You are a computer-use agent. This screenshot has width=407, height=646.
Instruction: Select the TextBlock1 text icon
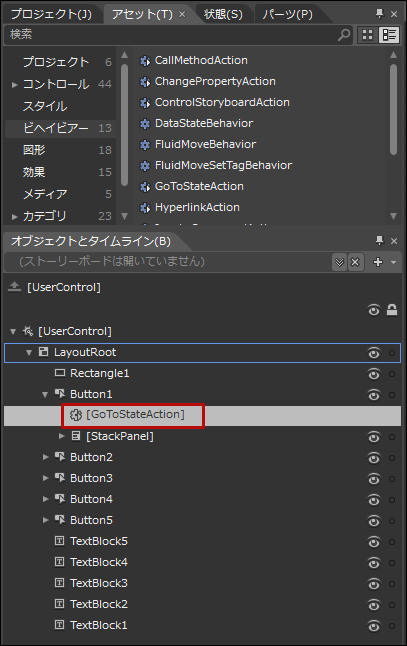pos(60,625)
